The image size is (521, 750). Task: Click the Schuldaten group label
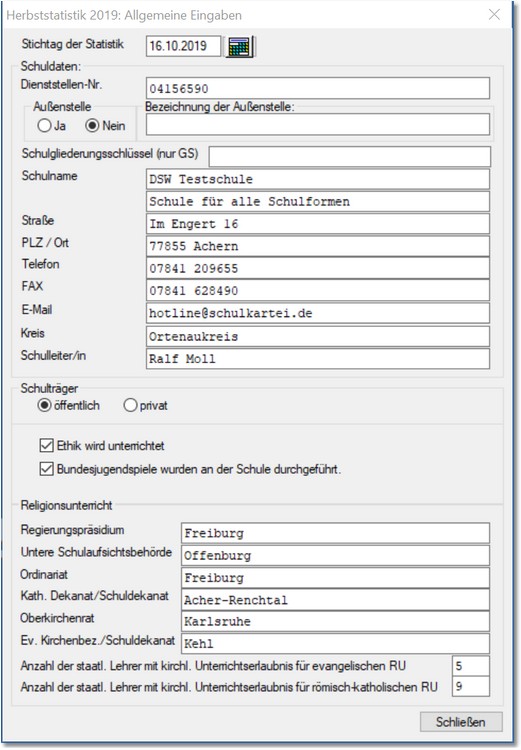pos(51,66)
